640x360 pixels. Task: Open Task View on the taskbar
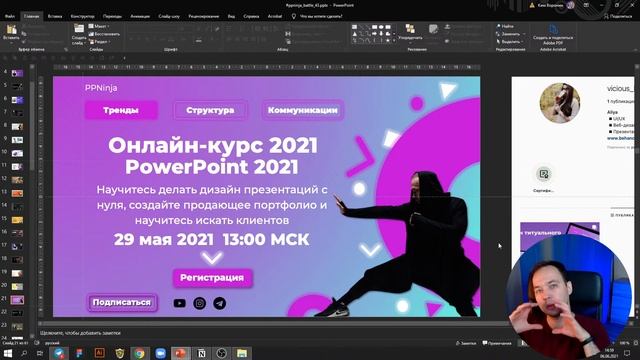40,353
